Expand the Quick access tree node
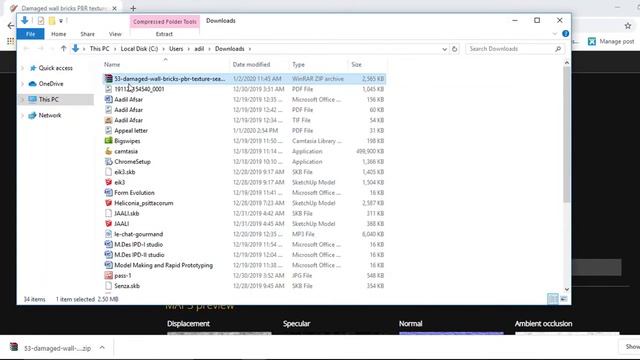 point(22,68)
